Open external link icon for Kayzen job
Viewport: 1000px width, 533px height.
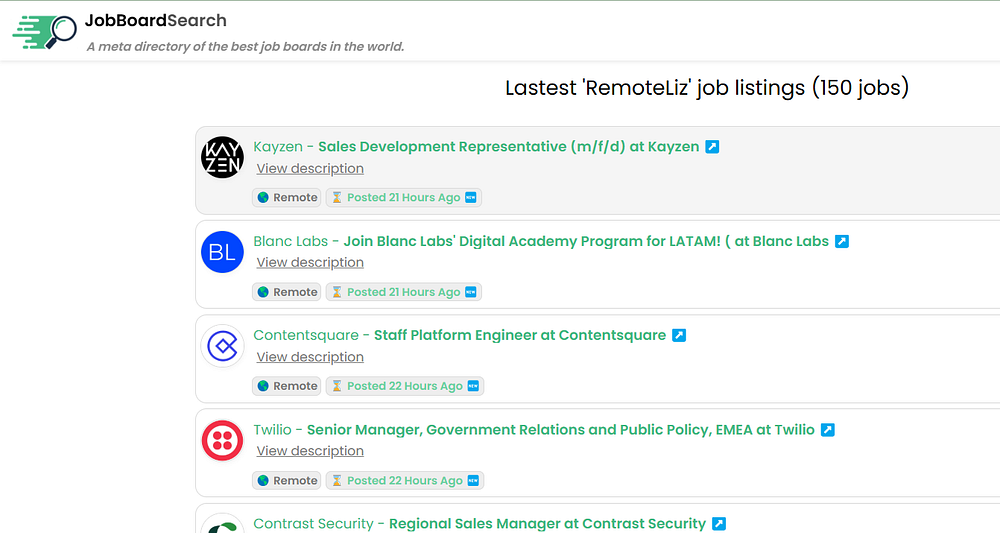[712, 147]
